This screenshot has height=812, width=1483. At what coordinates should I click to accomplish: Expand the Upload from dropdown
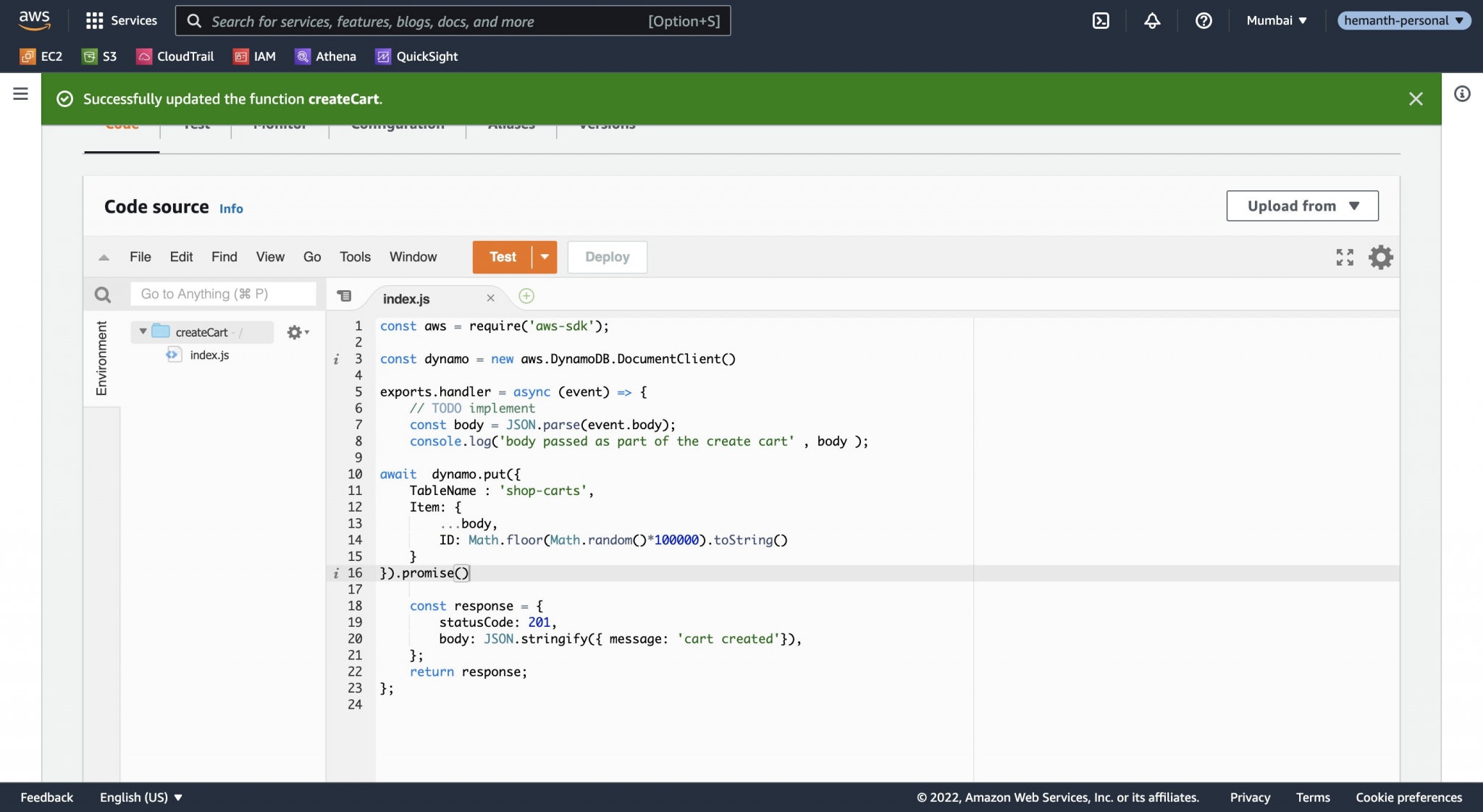[1301, 206]
